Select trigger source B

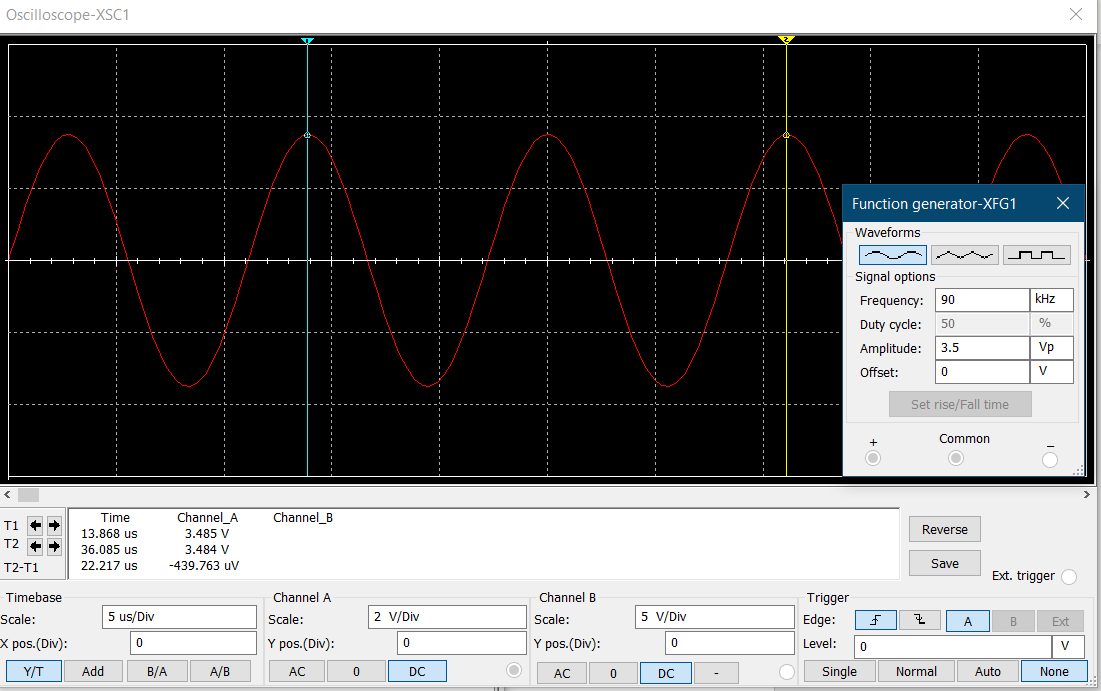click(x=1012, y=620)
